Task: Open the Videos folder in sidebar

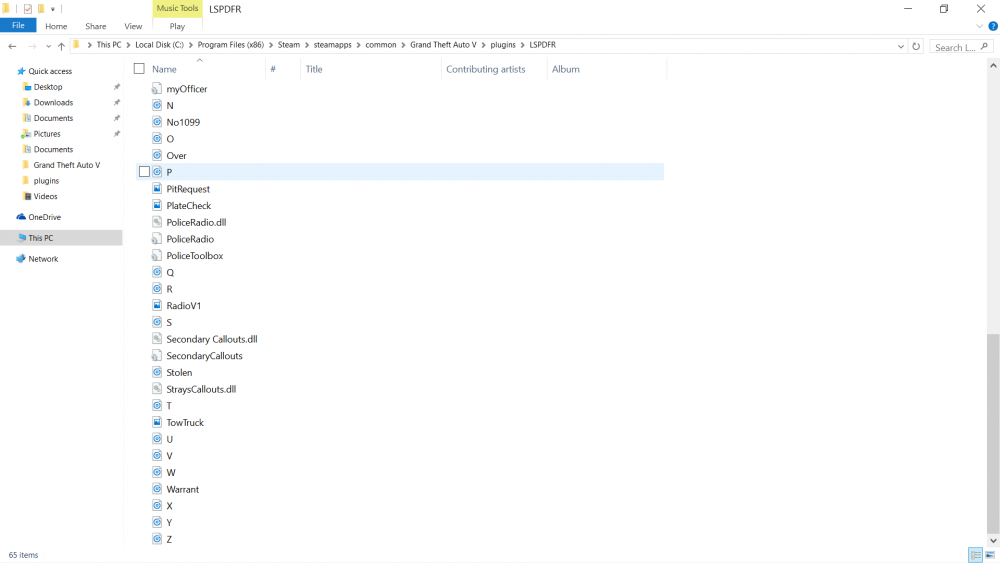Action: [x=45, y=196]
